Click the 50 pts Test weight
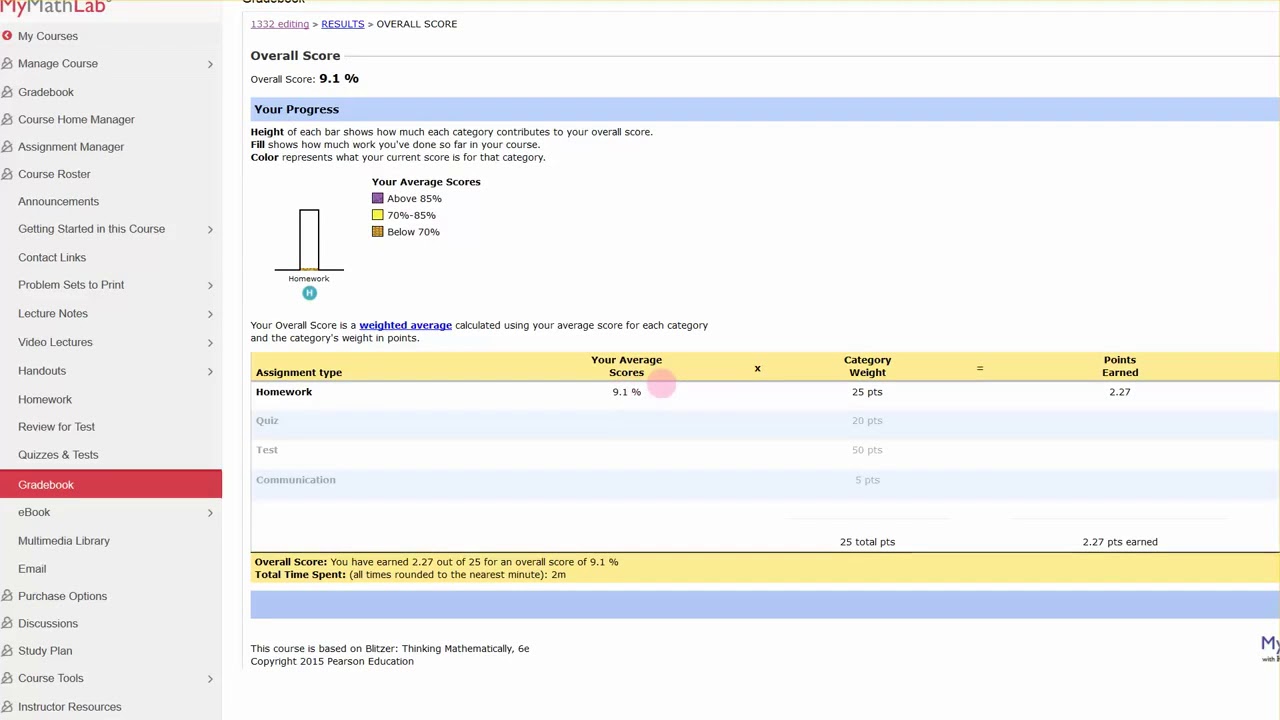Viewport: 1280px width, 720px height. tap(867, 450)
